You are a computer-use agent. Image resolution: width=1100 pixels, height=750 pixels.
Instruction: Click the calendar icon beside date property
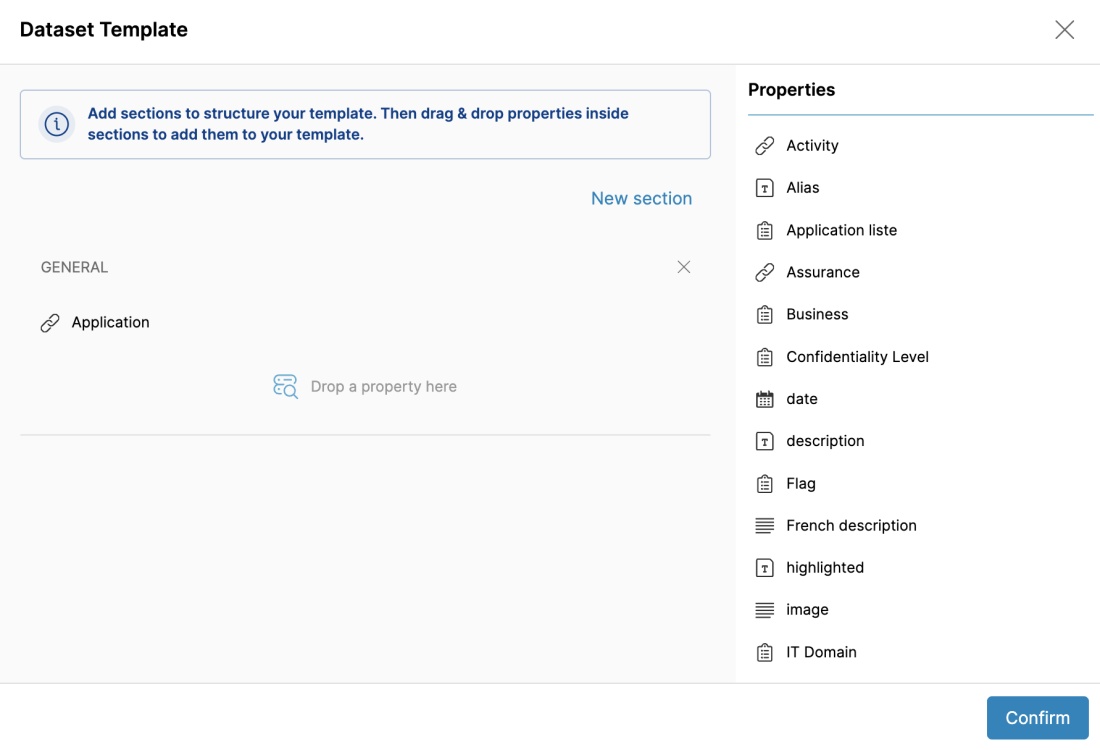[x=765, y=399]
